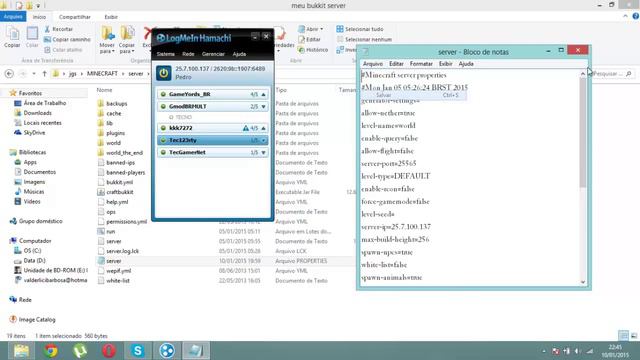Select OS (C:) drive in sidebar

[x=32, y=251]
